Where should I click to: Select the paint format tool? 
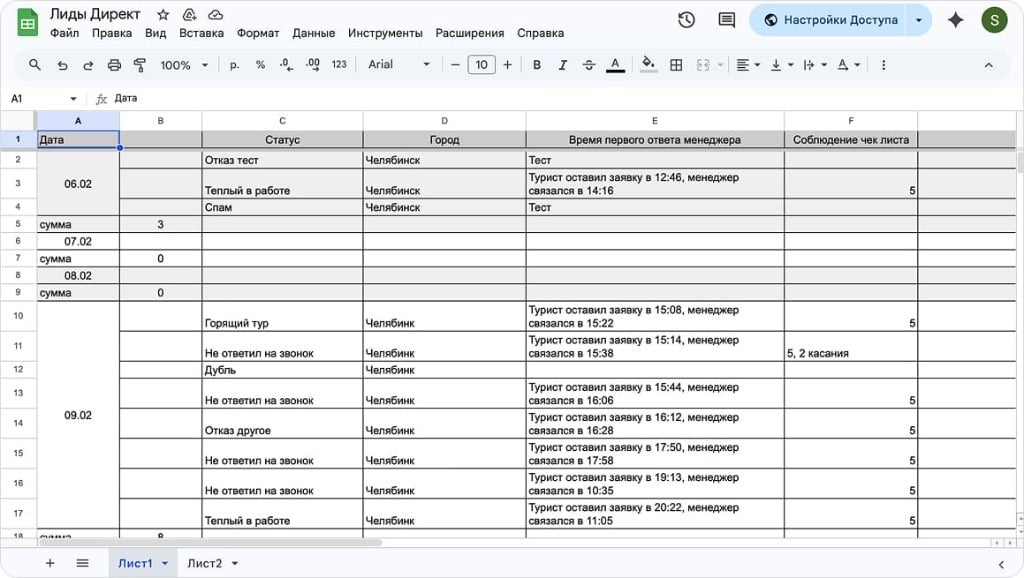point(140,65)
